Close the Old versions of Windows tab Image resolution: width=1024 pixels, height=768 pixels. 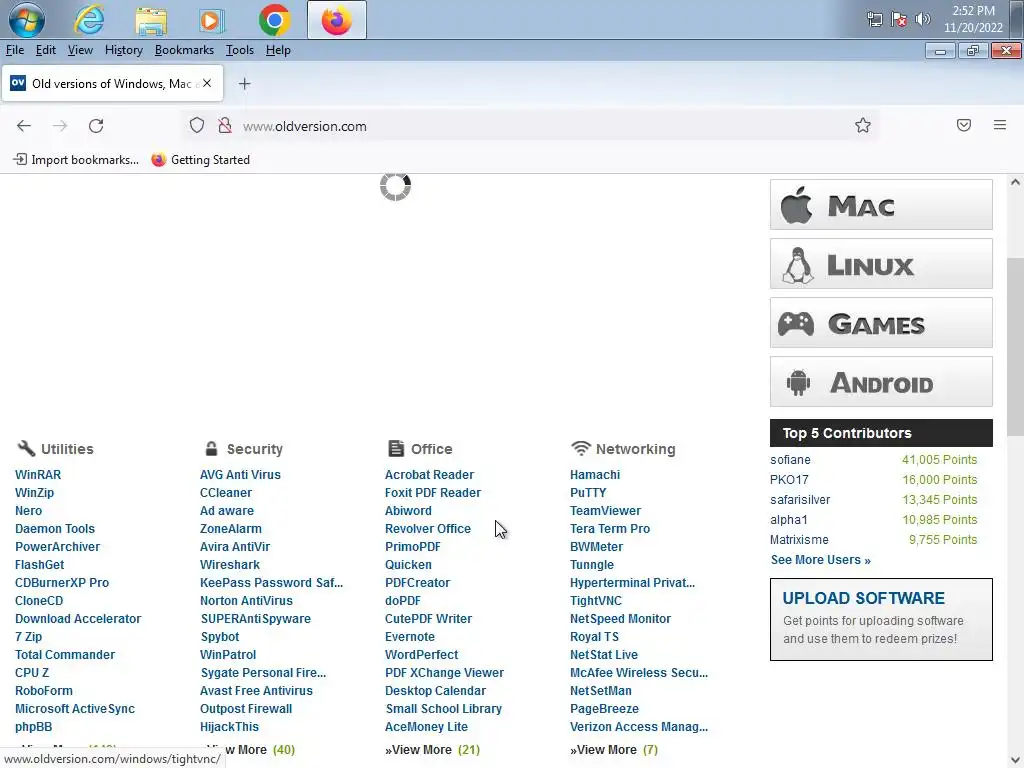pyautogui.click(x=207, y=84)
